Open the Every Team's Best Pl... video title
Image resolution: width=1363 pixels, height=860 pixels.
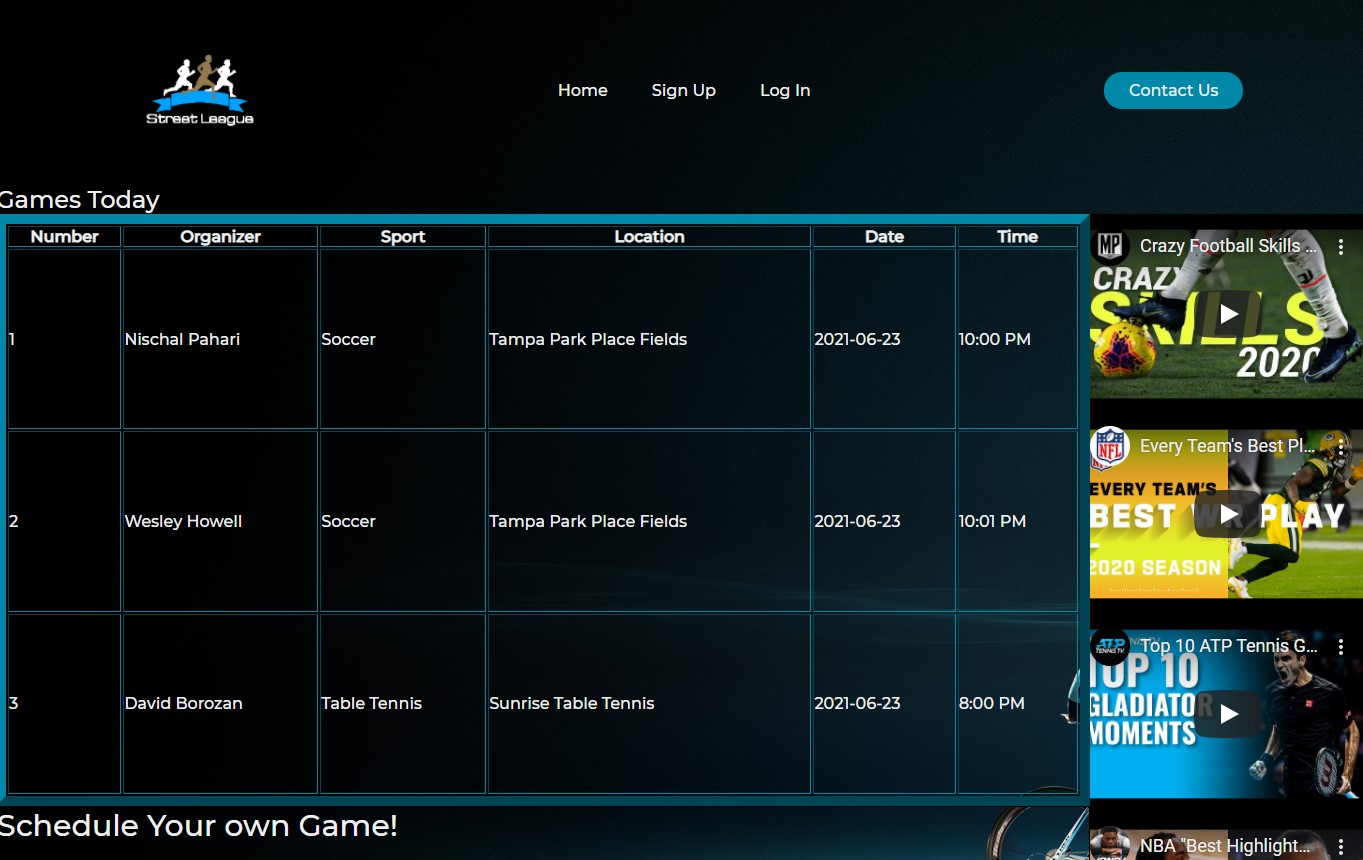click(1228, 446)
